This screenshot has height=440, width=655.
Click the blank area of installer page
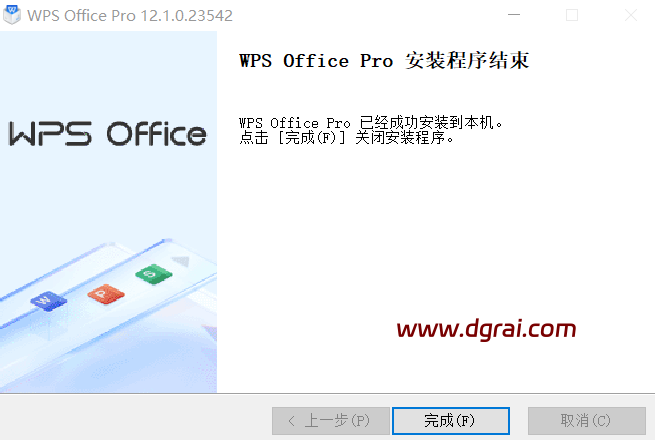(x=436, y=234)
